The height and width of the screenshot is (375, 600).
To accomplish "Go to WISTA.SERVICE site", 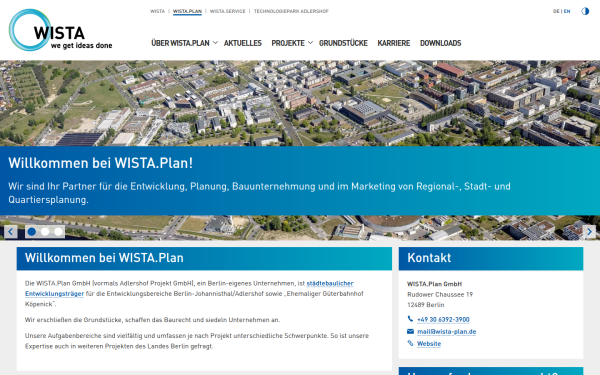I will click(x=228, y=11).
